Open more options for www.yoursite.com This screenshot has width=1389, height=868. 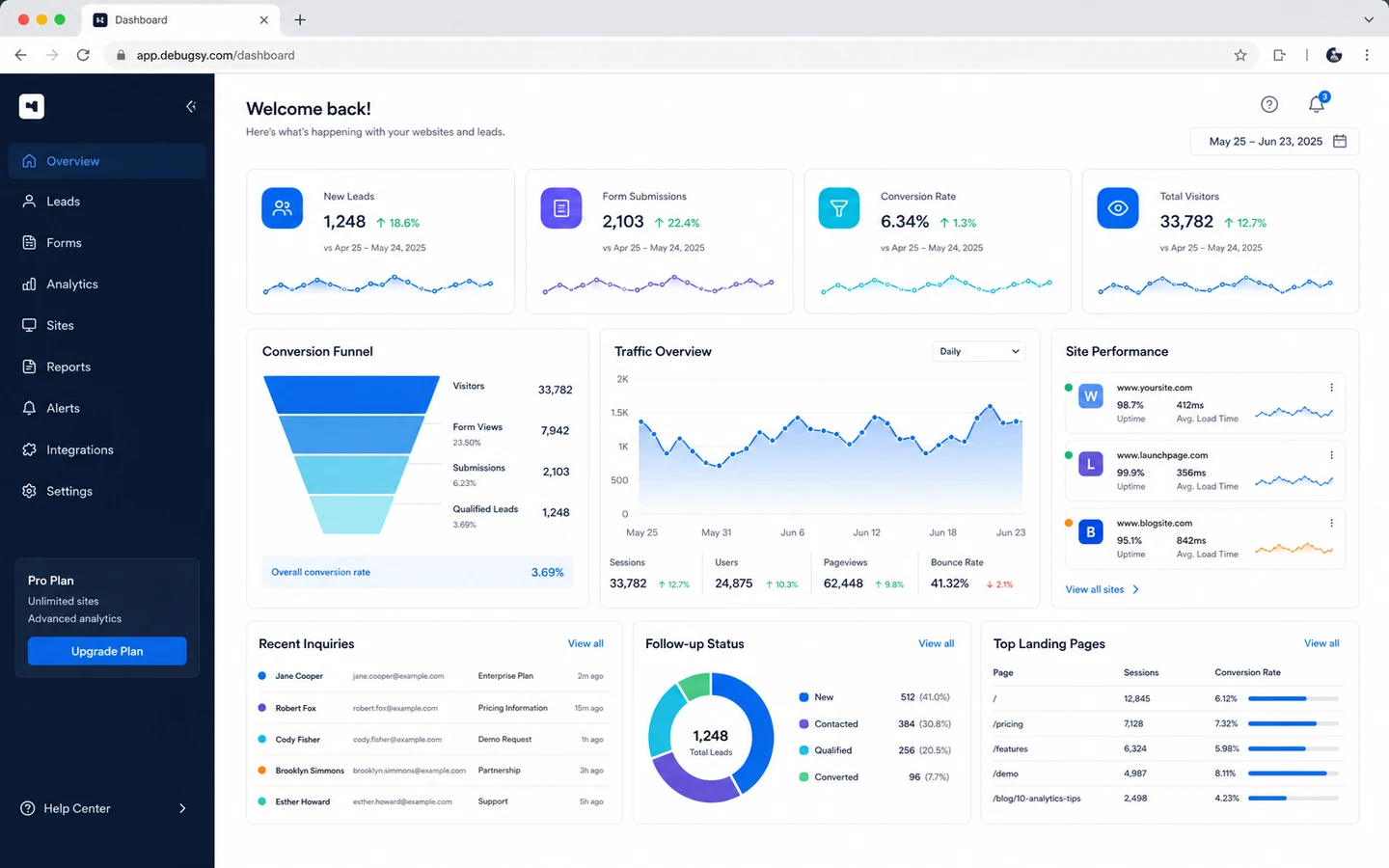1331,388
